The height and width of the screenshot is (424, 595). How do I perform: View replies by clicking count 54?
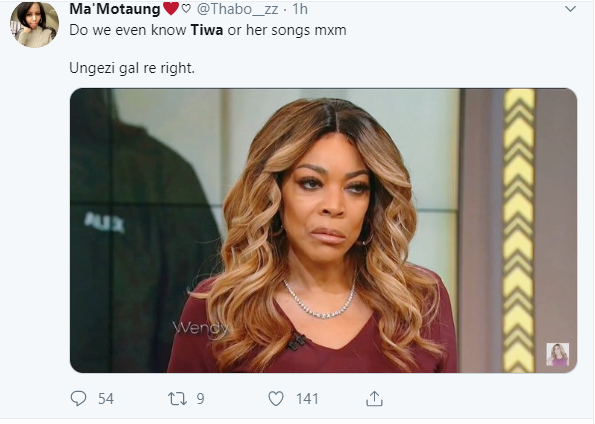pos(106,399)
